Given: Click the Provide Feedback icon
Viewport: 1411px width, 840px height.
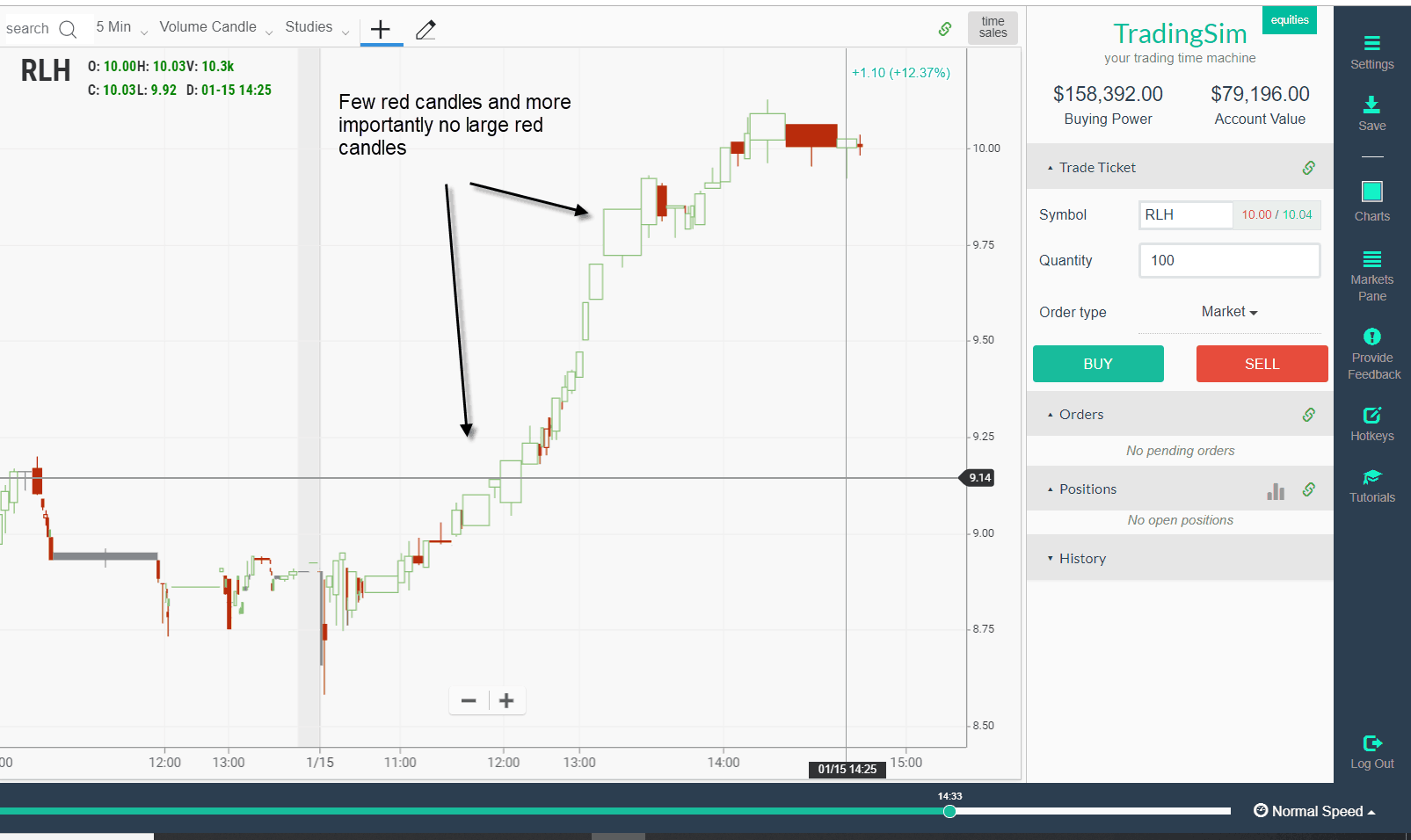Looking at the screenshot, I should [1371, 337].
